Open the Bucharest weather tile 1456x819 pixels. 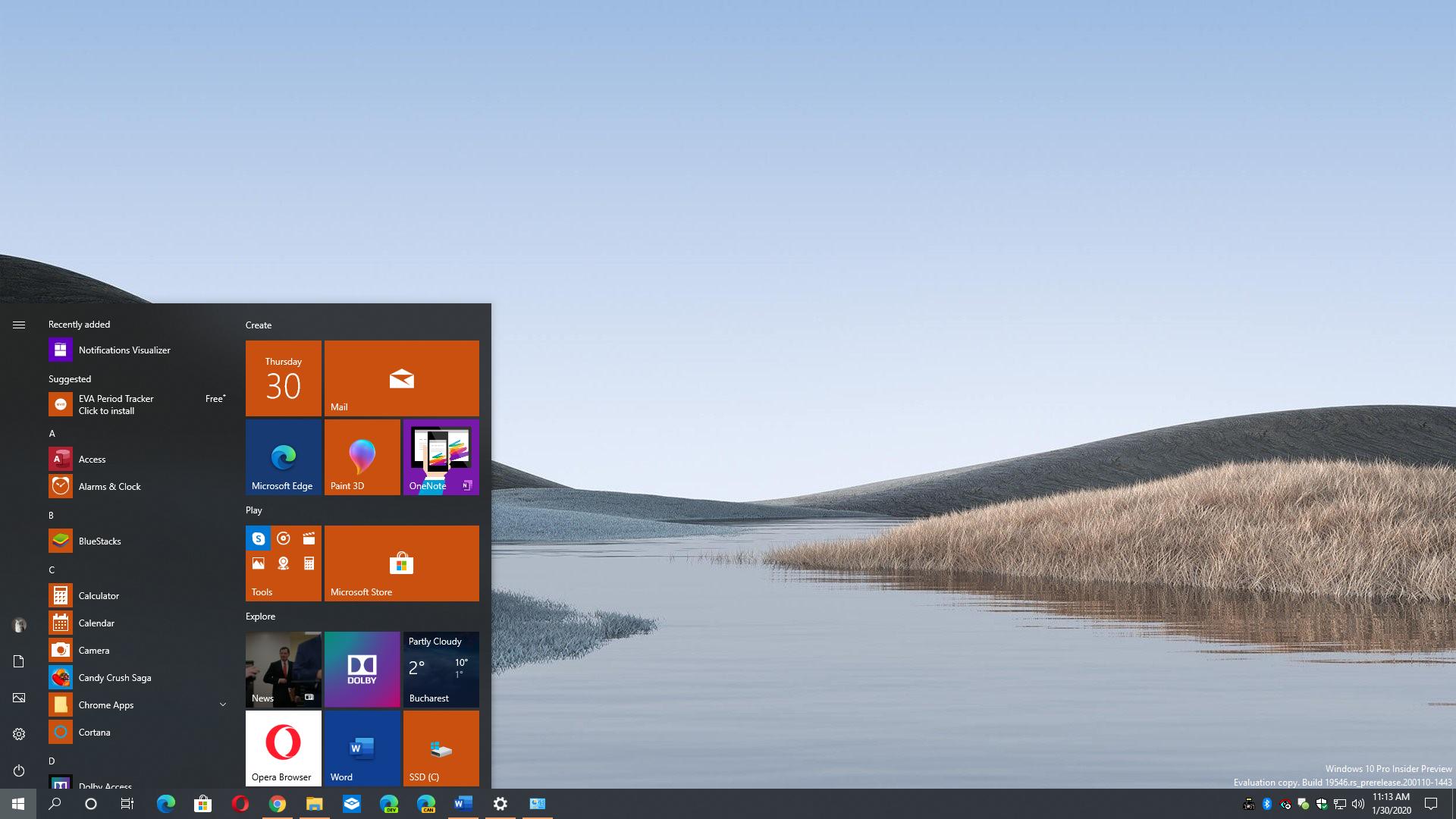(x=441, y=670)
